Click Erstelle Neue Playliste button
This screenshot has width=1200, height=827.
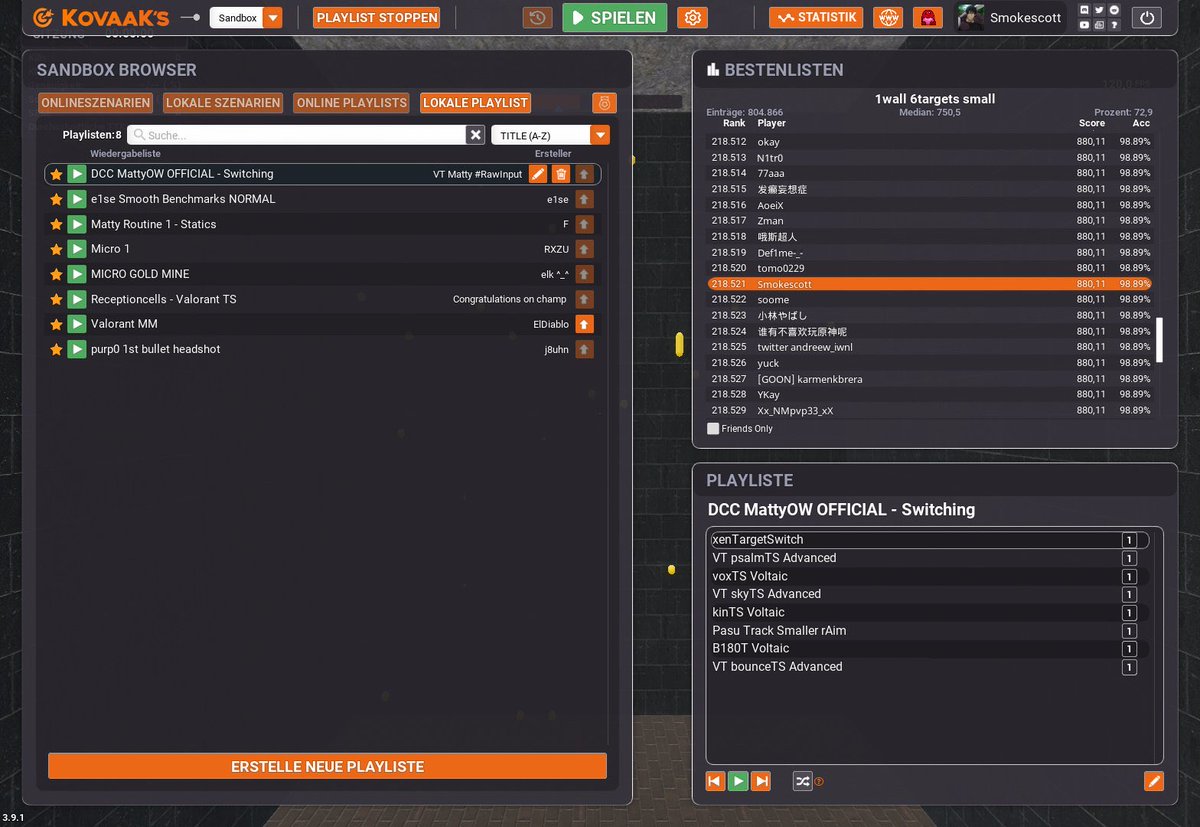coord(328,767)
